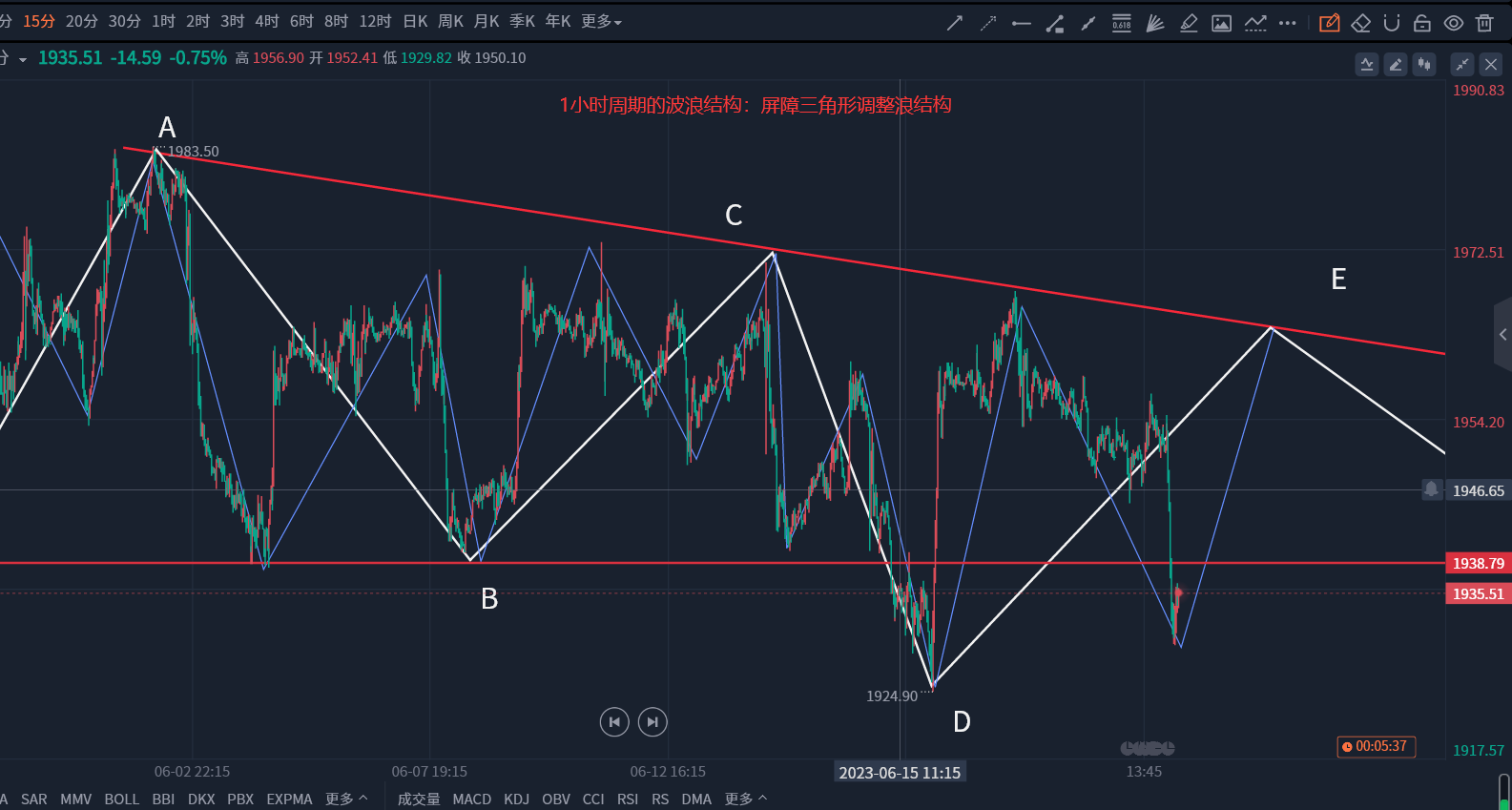Select the eraser tool

[x=1361, y=23]
